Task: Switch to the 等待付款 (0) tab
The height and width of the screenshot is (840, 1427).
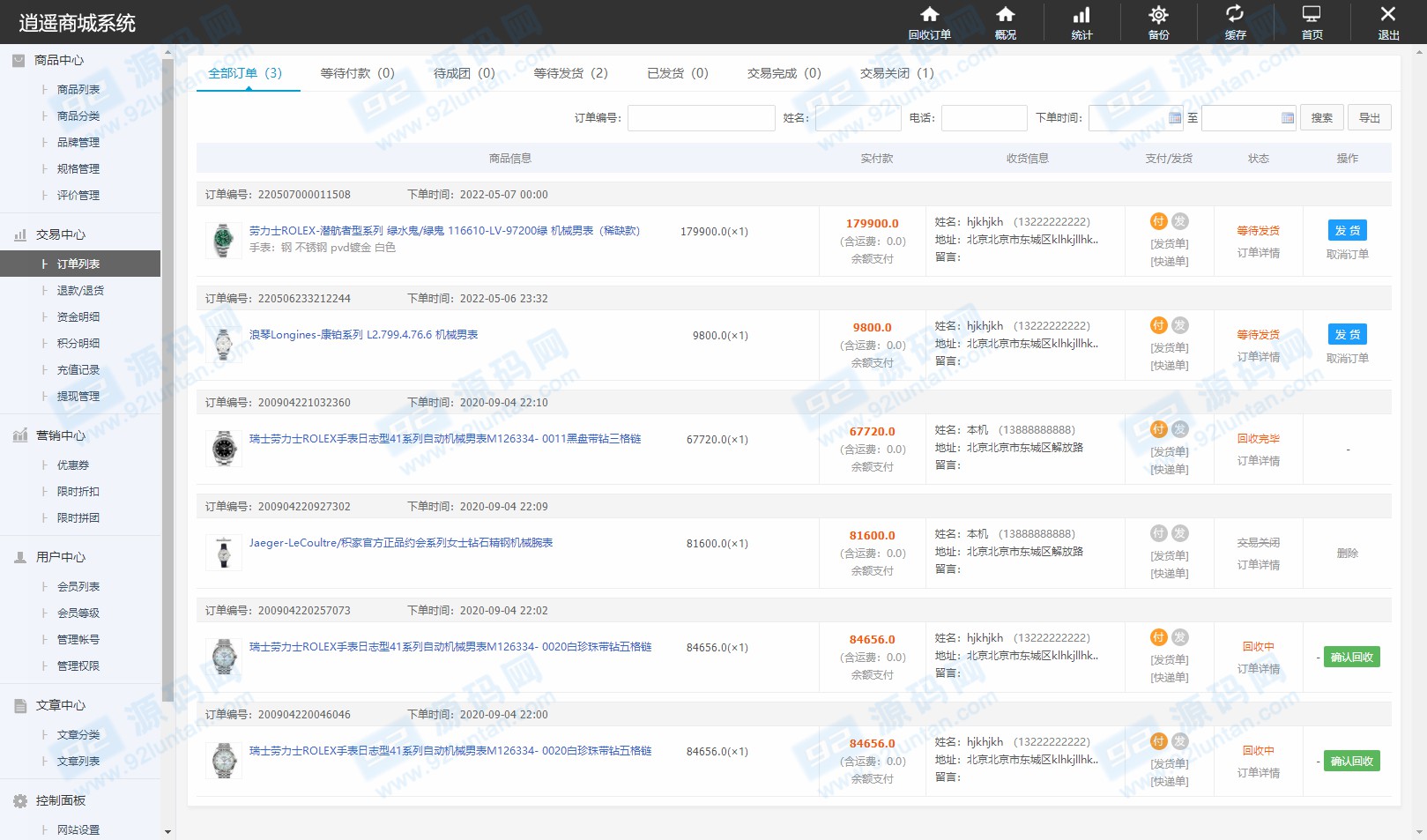Action: tap(357, 73)
